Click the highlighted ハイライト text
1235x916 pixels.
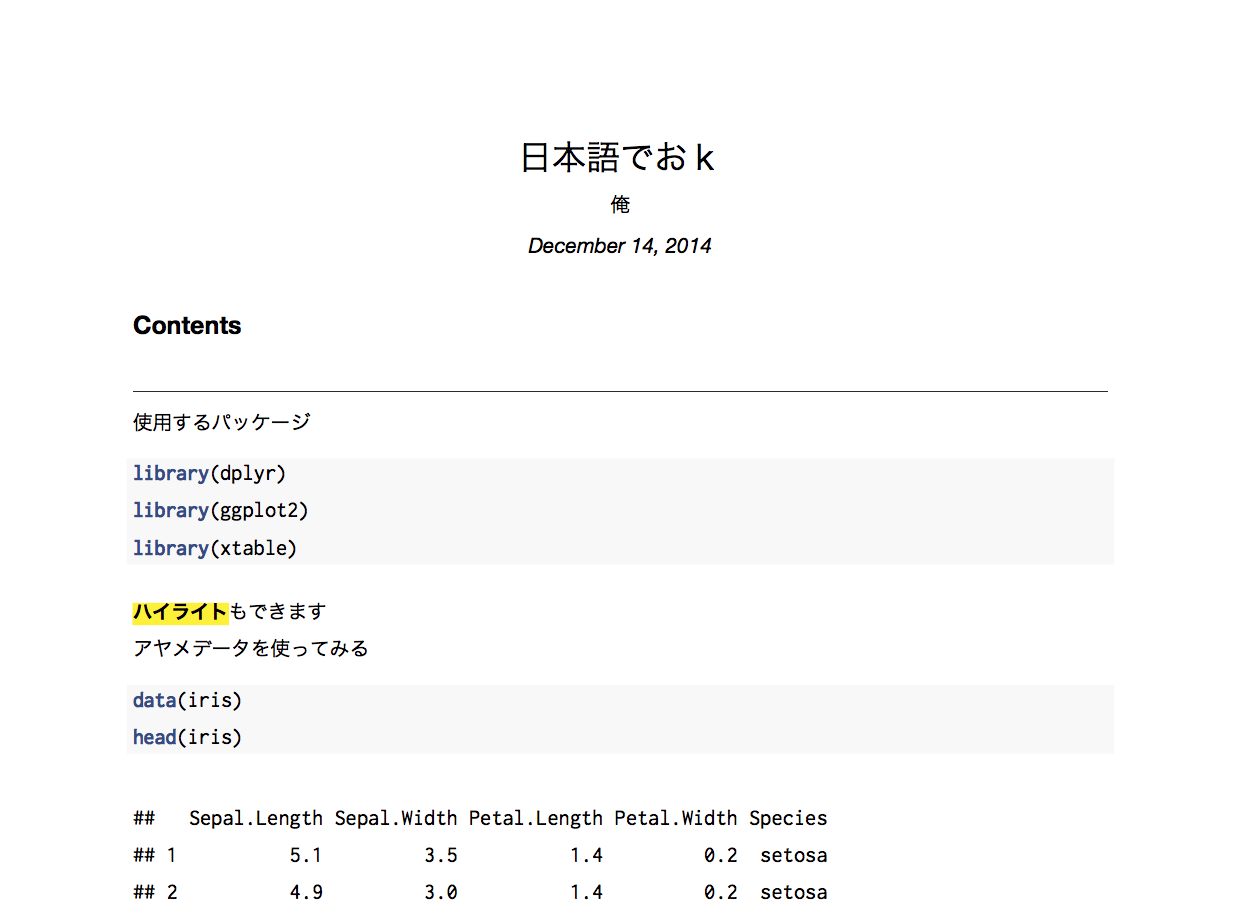[x=180, y=611]
